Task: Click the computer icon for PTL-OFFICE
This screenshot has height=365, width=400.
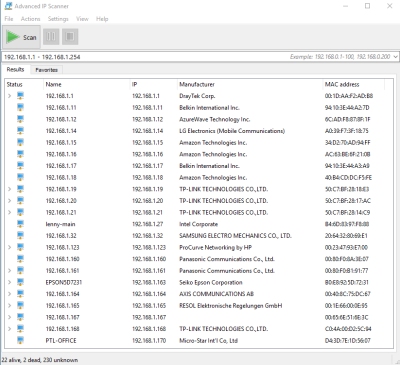Action: 20,340
